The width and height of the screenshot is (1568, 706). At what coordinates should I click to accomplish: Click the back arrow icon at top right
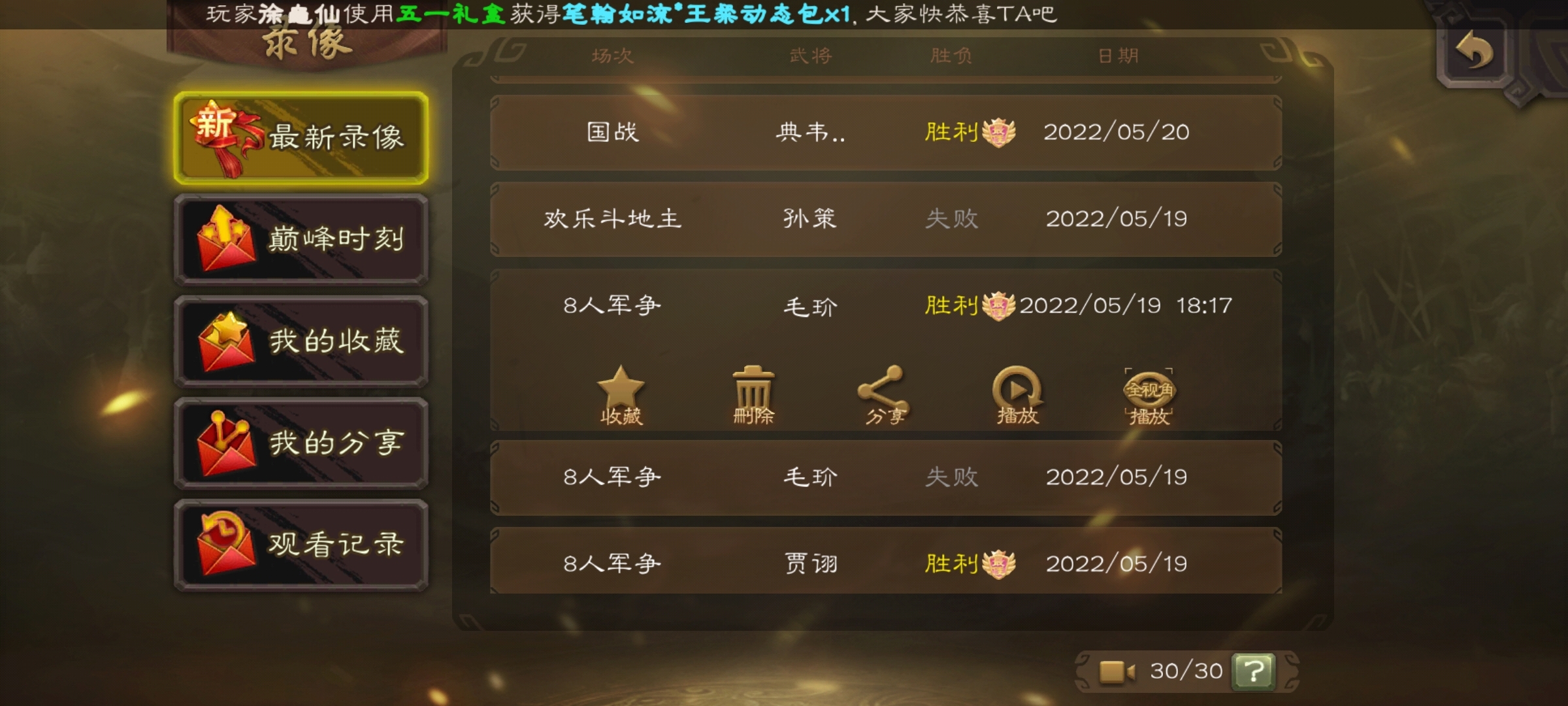1475,51
